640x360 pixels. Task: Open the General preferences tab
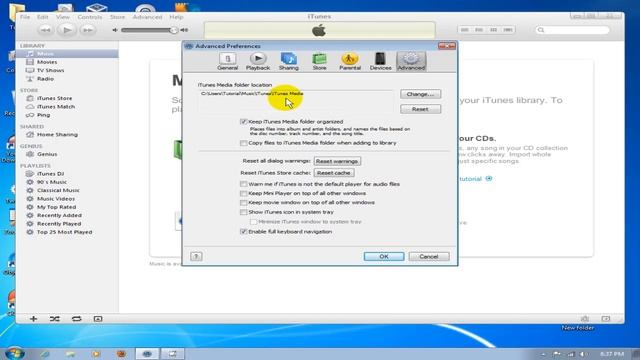point(227,62)
